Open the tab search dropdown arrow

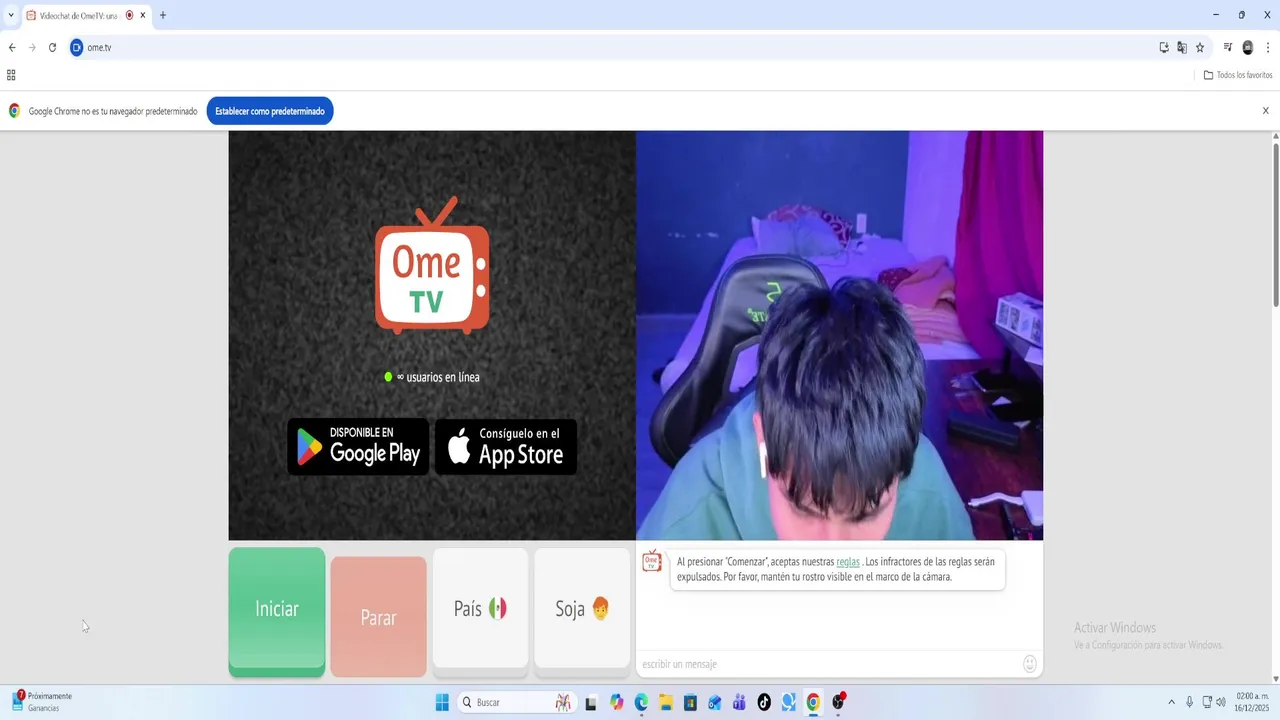click(11, 15)
